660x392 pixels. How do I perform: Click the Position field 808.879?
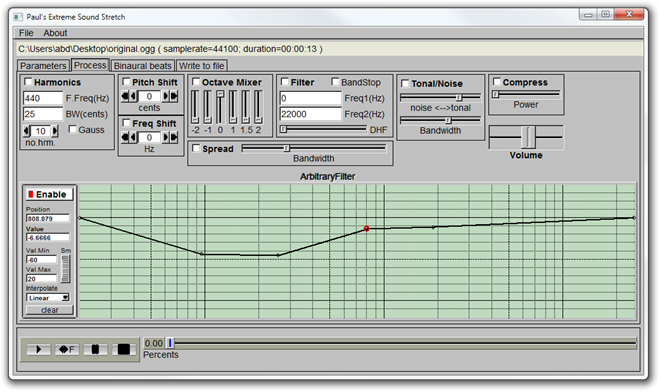[48, 219]
